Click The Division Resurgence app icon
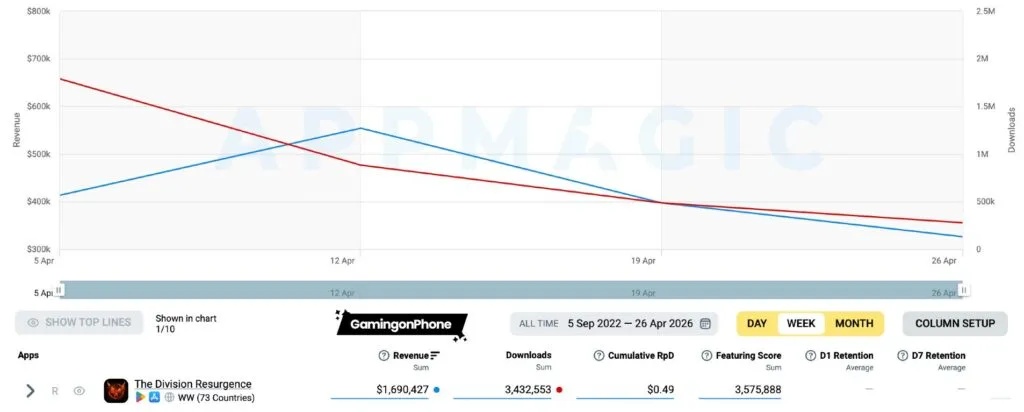 115,390
